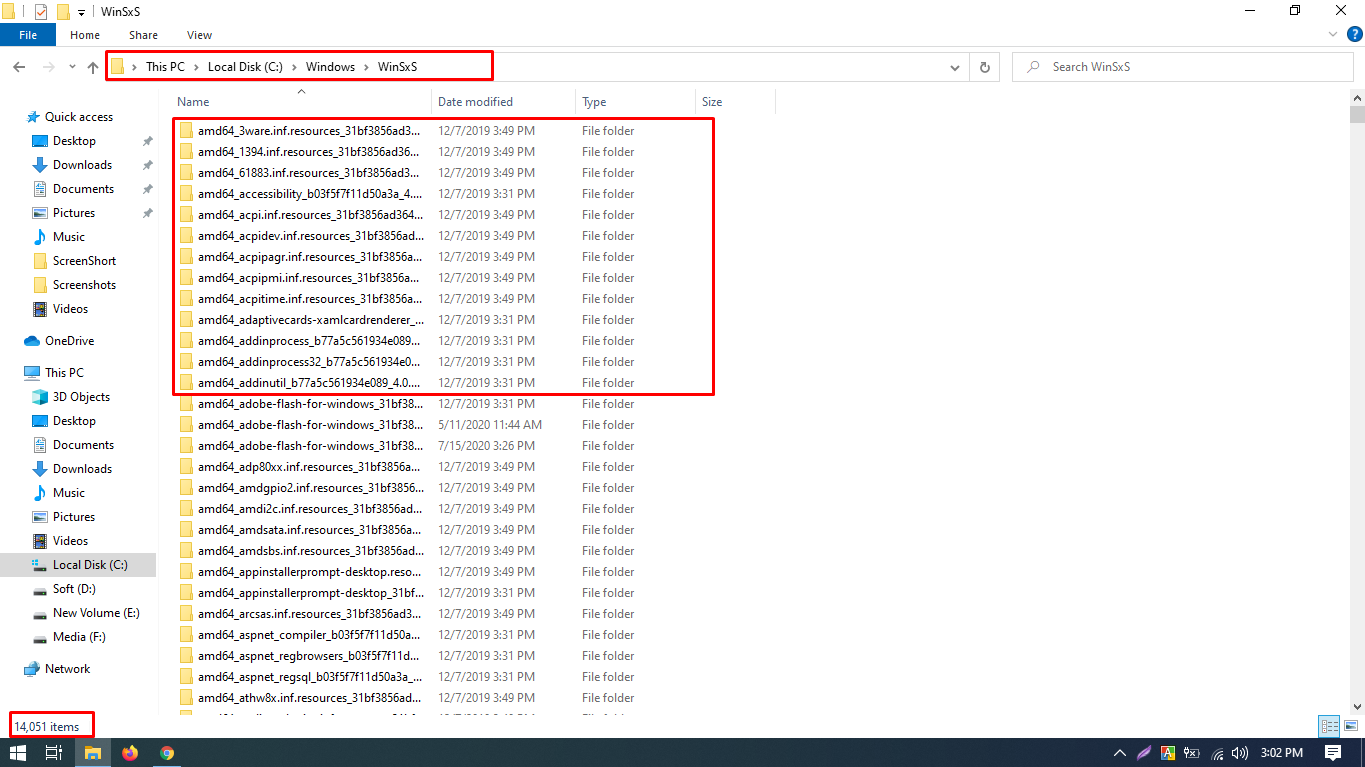1365x767 pixels.
Task: Switch to the Share ribbon tab
Action: [x=143, y=35]
